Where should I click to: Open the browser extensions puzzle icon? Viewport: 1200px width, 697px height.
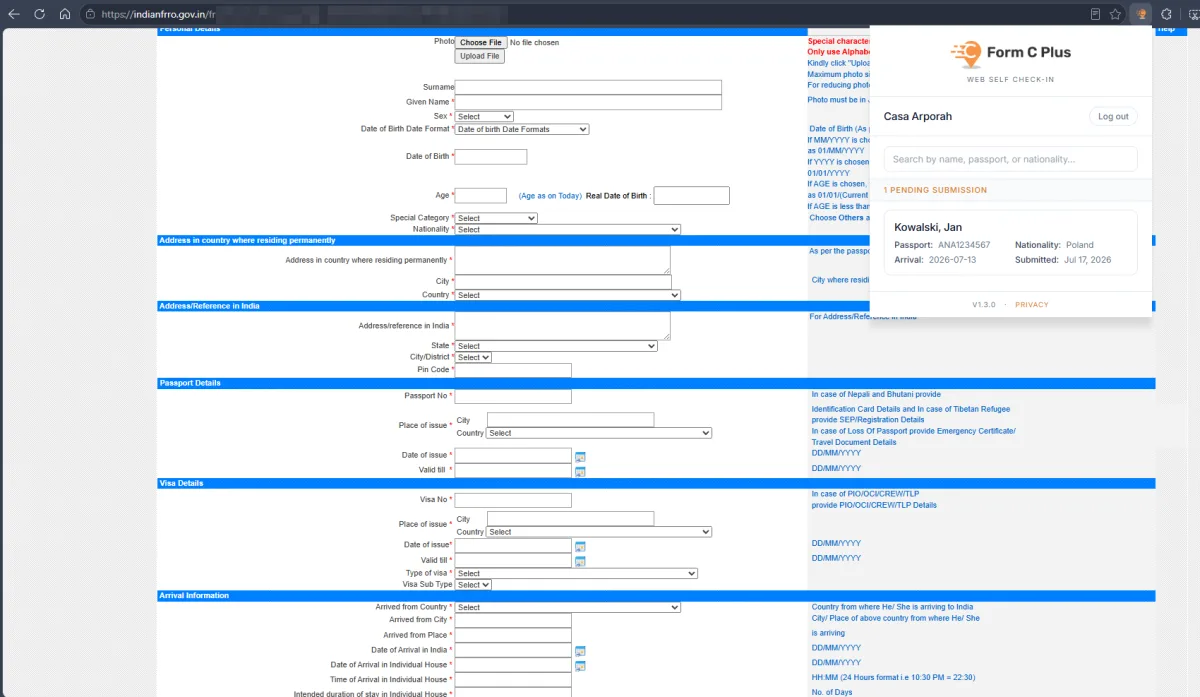point(1166,14)
